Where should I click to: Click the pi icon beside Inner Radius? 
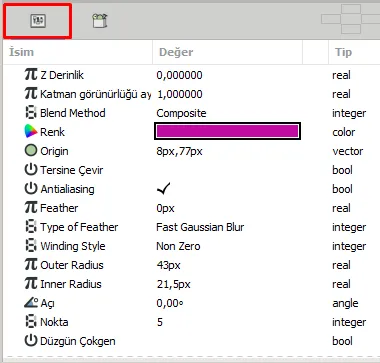[31, 284]
